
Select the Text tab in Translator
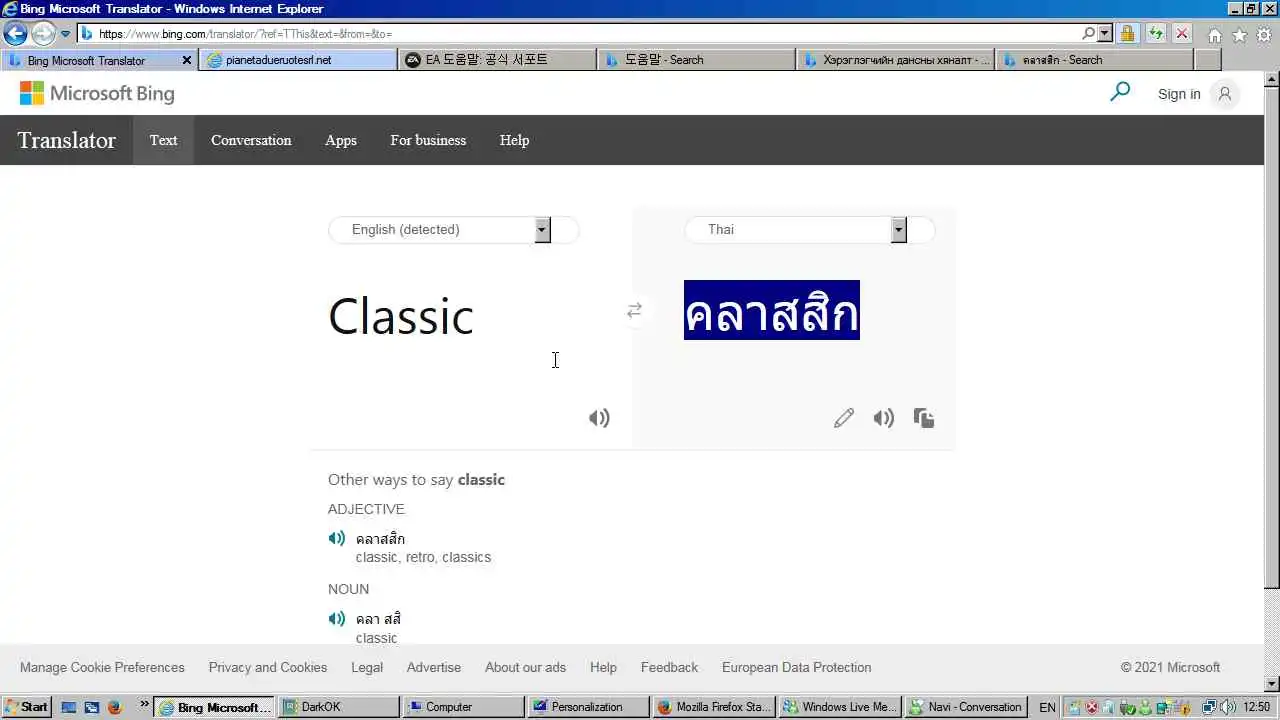163,140
